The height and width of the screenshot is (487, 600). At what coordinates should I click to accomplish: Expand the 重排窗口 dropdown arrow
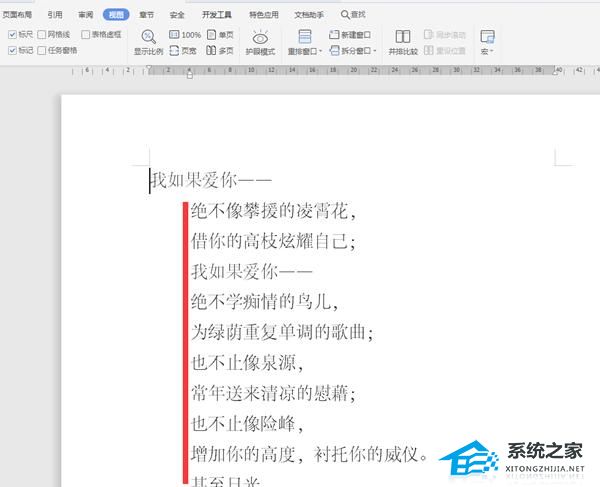click(x=320, y=51)
